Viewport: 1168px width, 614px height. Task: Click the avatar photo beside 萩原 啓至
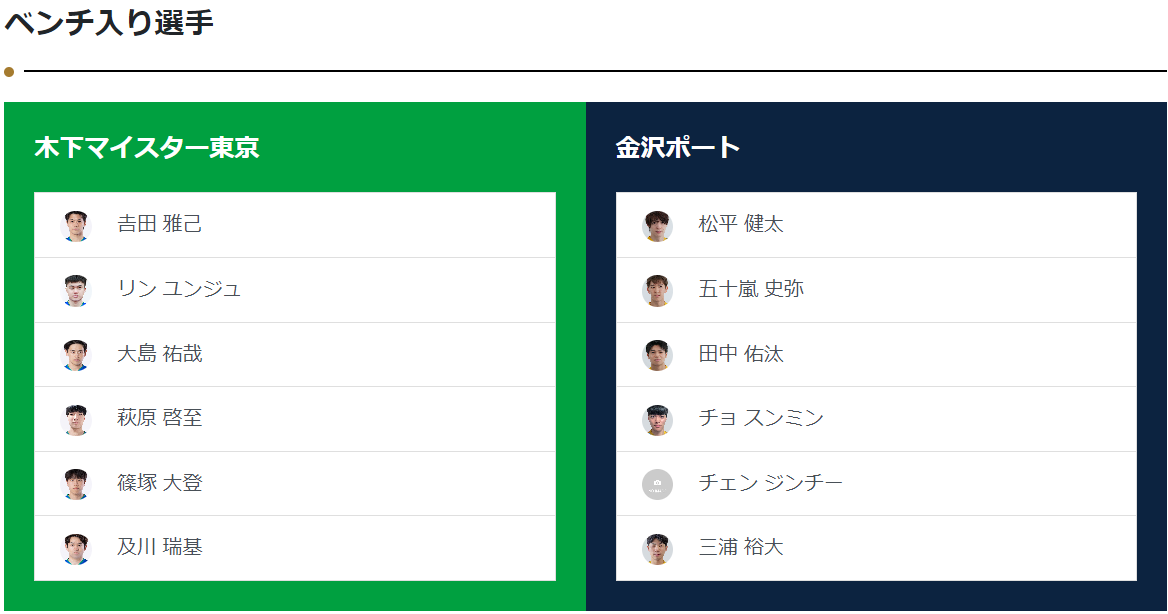tap(76, 420)
